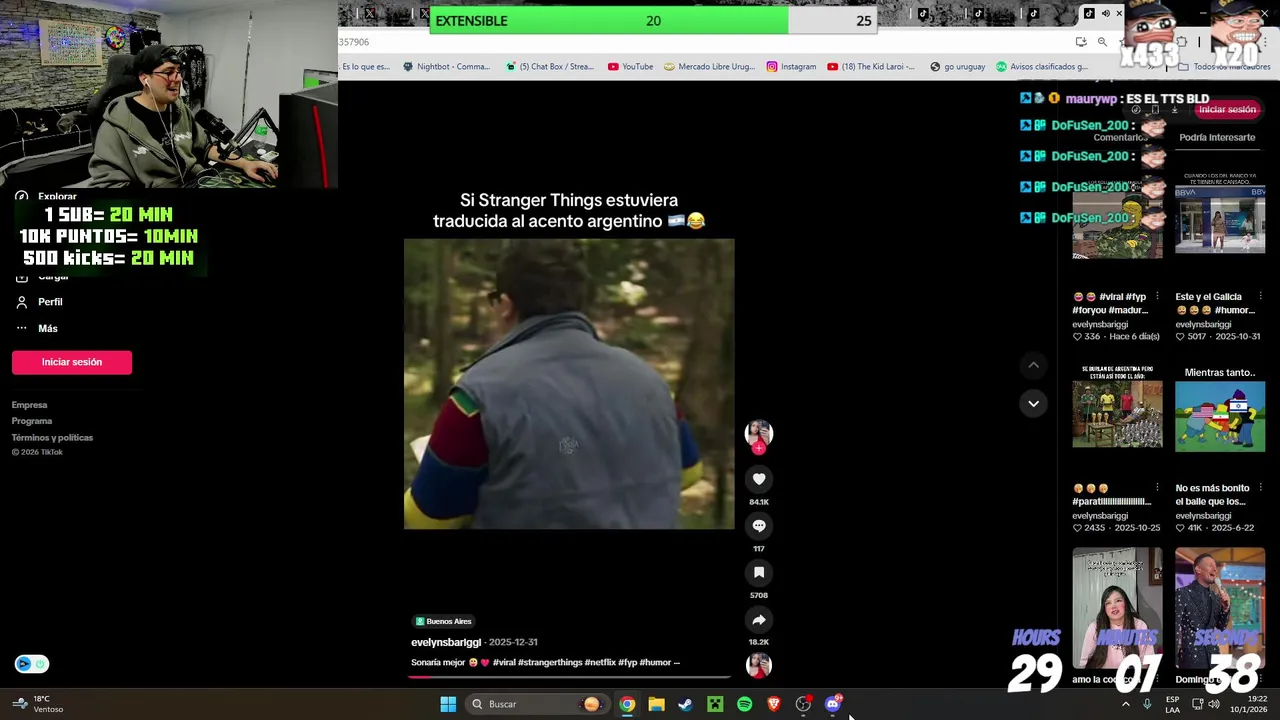This screenshot has width=1280, height=720.
Task: Click the ESP LAA language indicator
Action: (1172, 704)
